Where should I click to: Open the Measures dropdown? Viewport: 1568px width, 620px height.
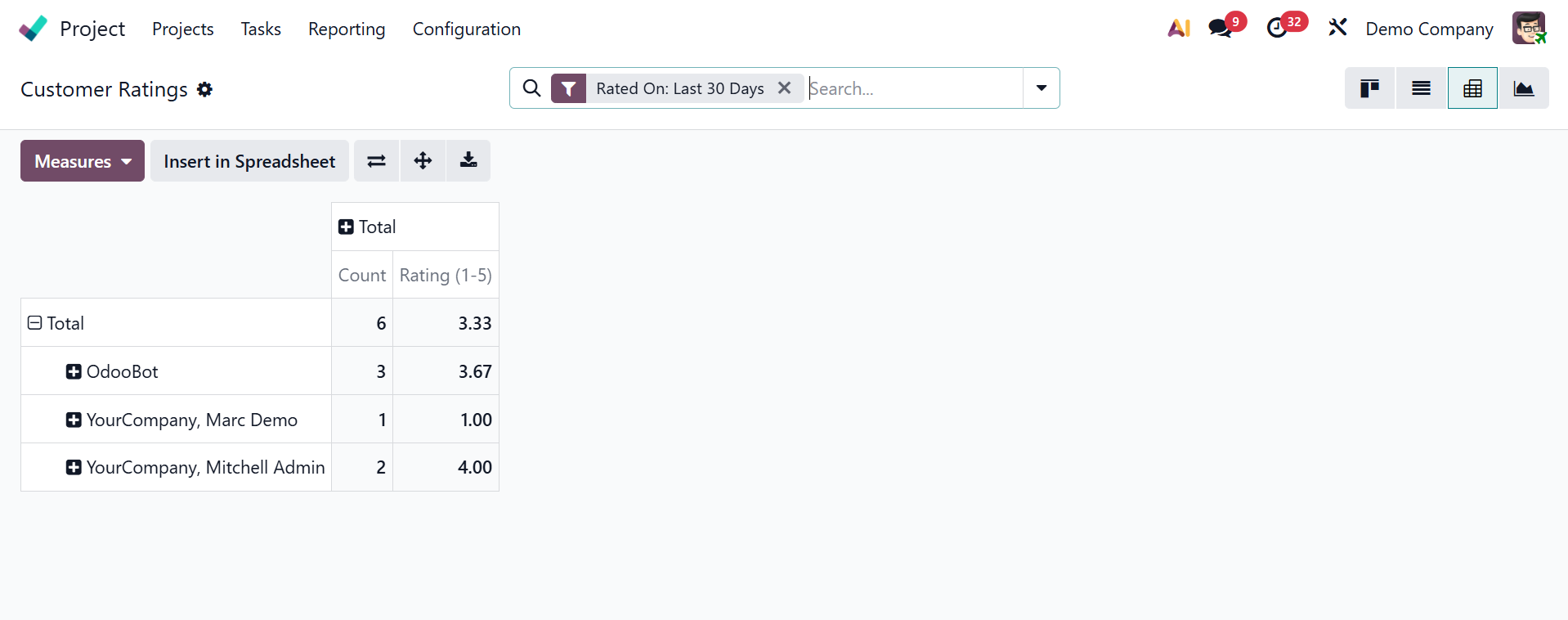83,161
